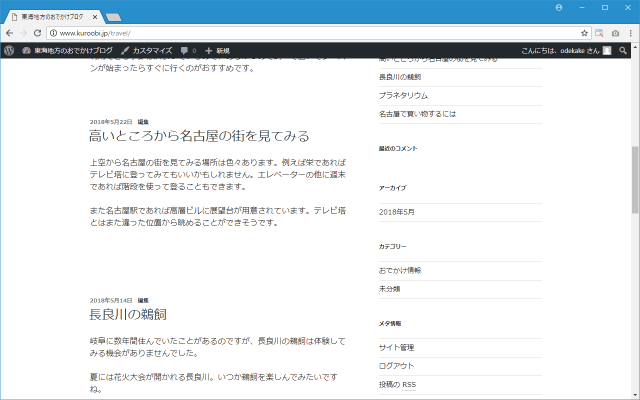Open Chrome three-dot menu
Image resolution: width=640 pixels, height=400 pixels.
(x=630, y=33)
